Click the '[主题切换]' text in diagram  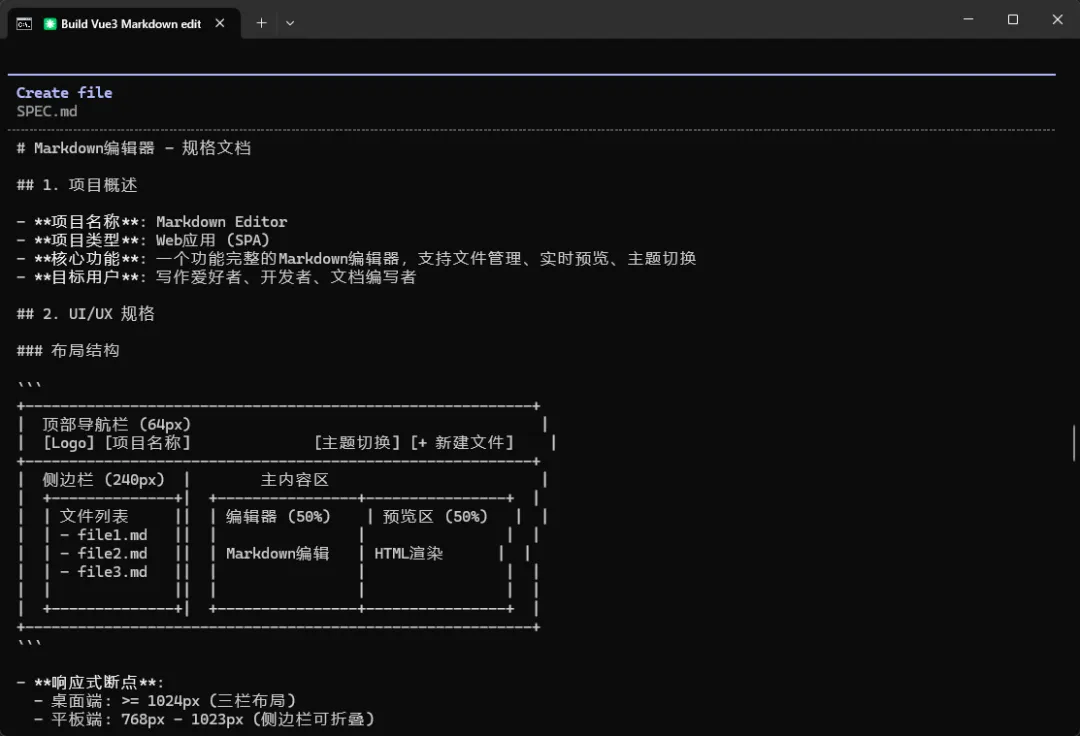tap(357, 443)
